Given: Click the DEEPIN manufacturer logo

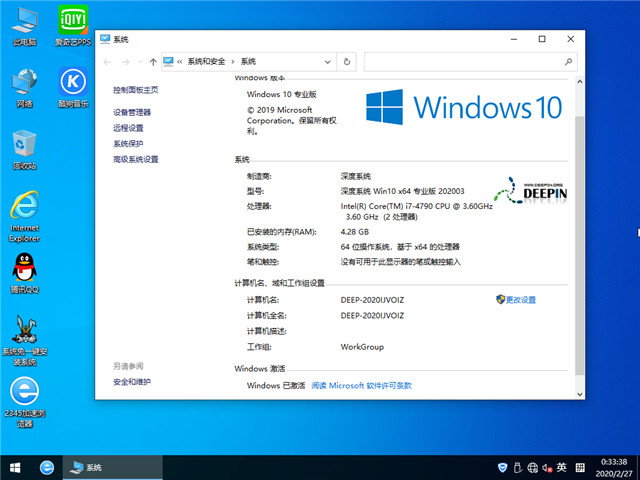Looking at the screenshot, I should (x=530, y=191).
